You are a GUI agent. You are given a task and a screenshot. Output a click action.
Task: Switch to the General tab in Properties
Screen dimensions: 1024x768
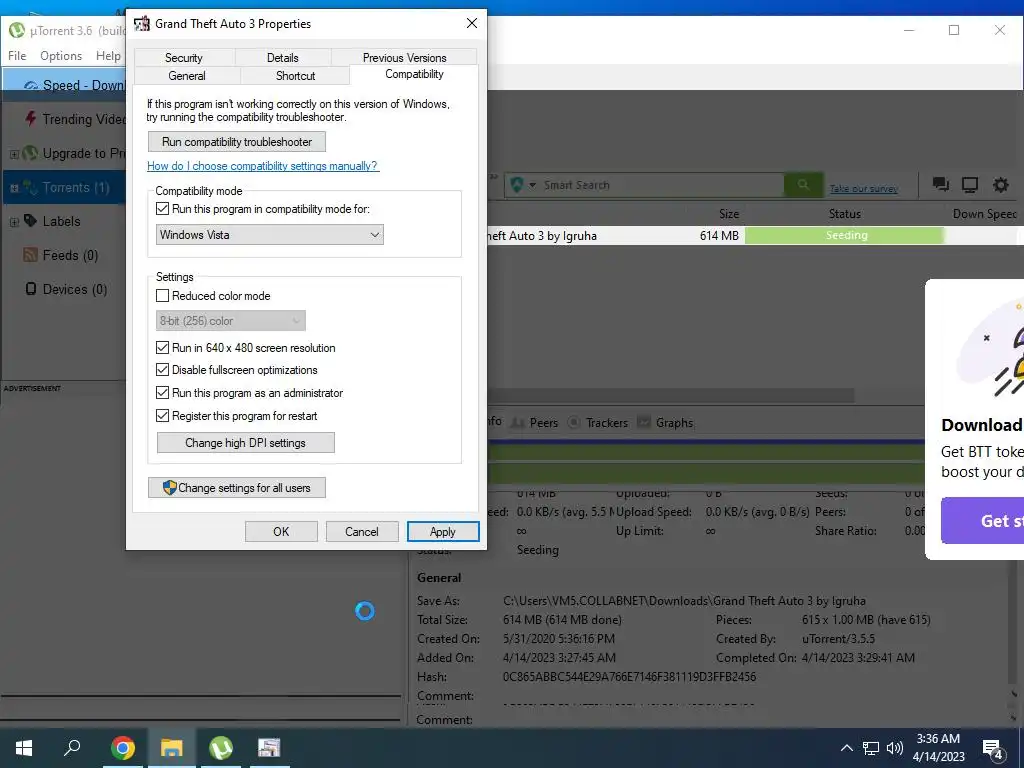pos(187,76)
